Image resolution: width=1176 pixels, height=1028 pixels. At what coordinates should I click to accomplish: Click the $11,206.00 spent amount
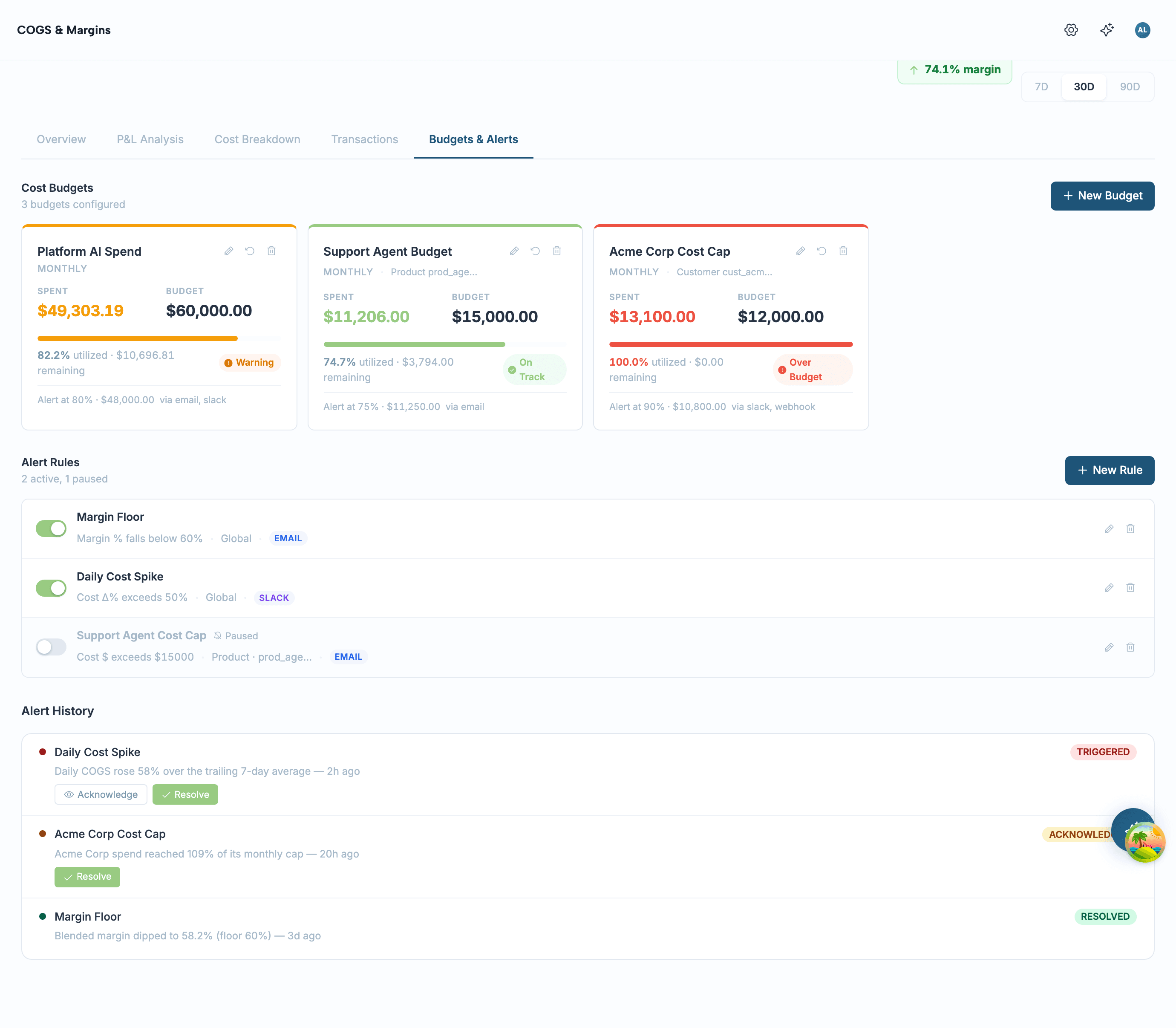[x=366, y=317]
